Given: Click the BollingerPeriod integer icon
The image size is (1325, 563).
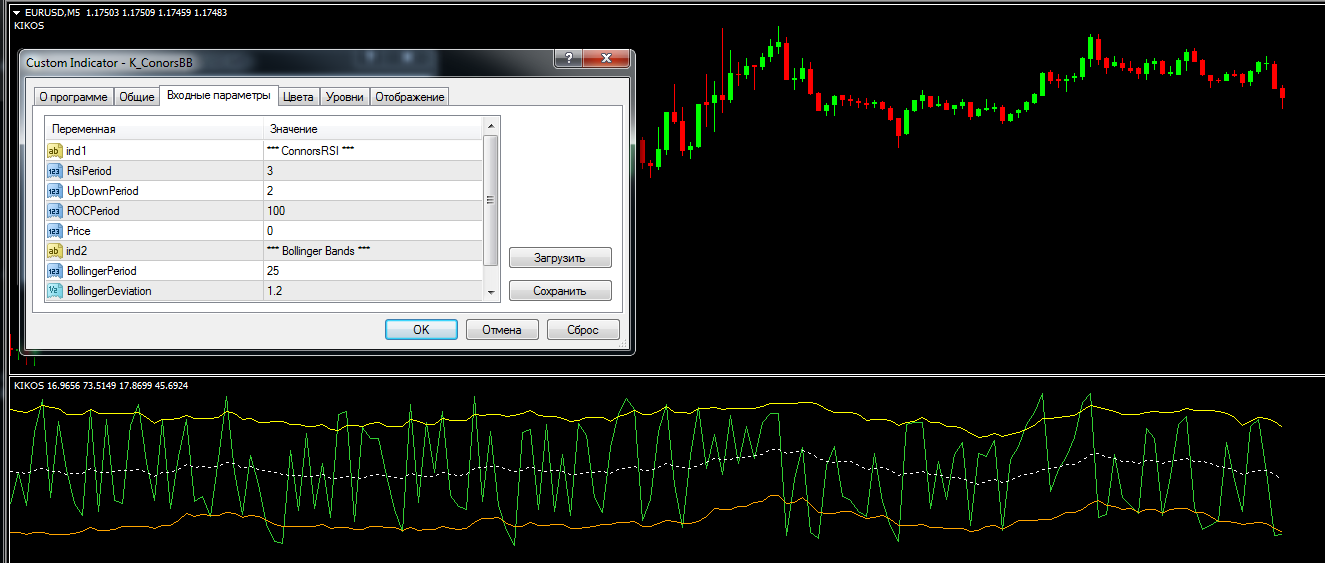Looking at the screenshot, I should [x=54, y=271].
